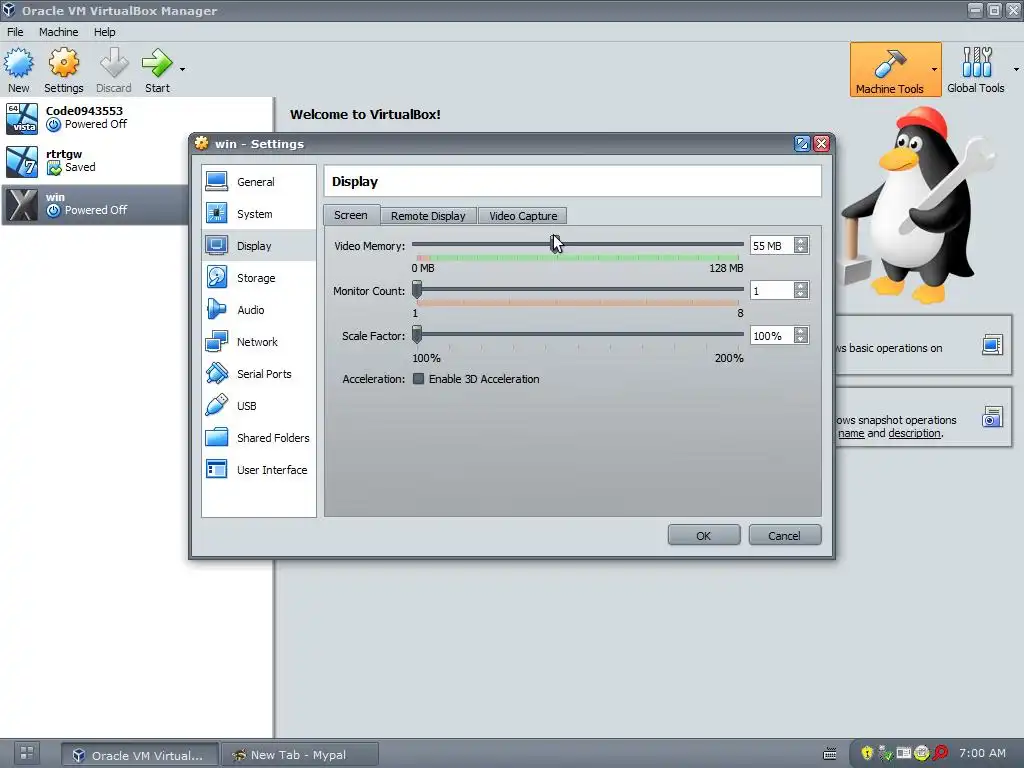
Task: Click the Scale Factor spin arrows
Action: (x=801, y=336)
